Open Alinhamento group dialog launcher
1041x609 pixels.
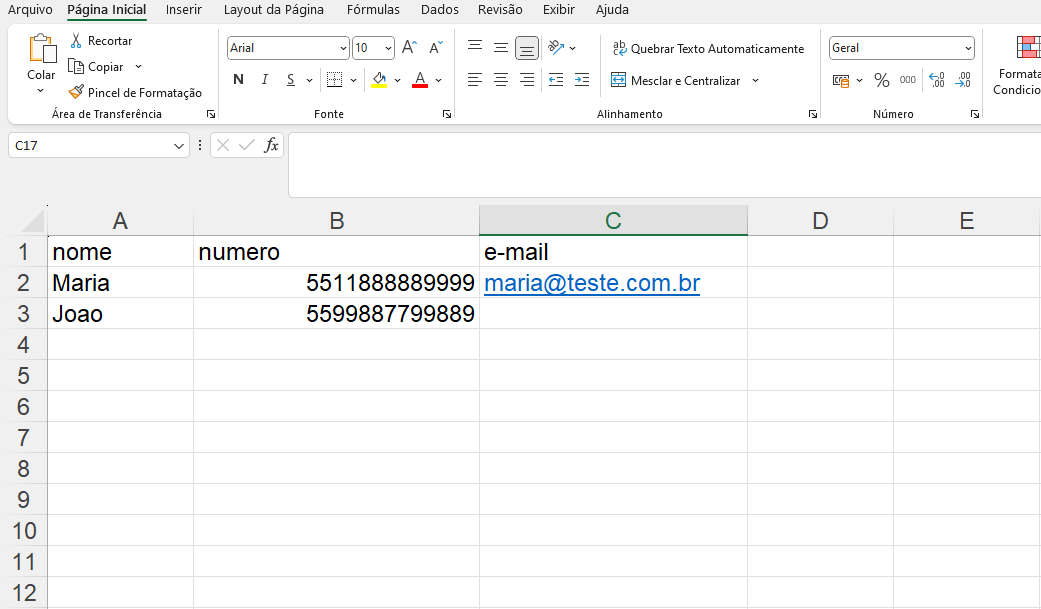pos(813,114)
